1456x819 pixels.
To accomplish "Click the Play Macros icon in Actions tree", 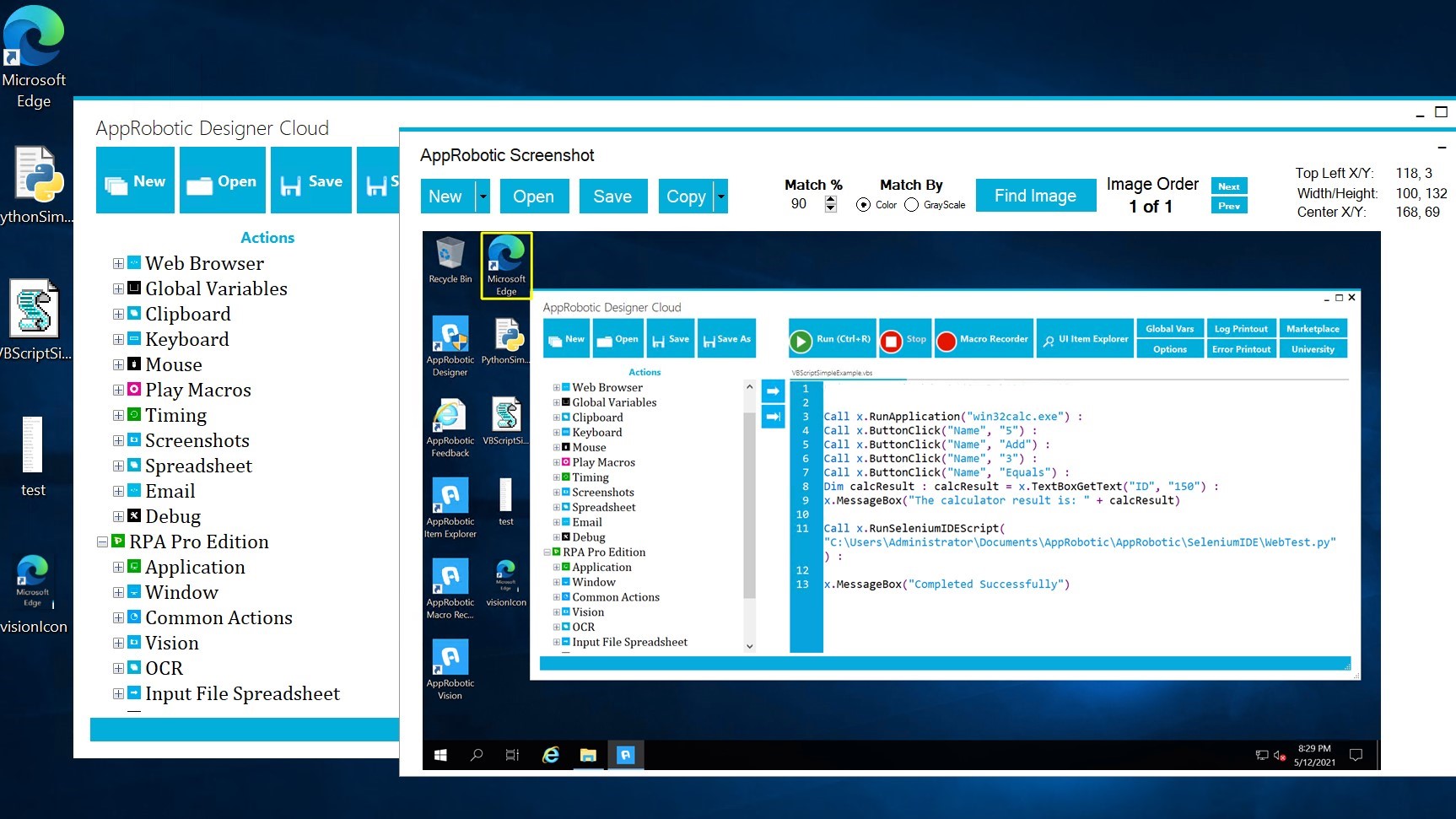I will tap(134, 390).
